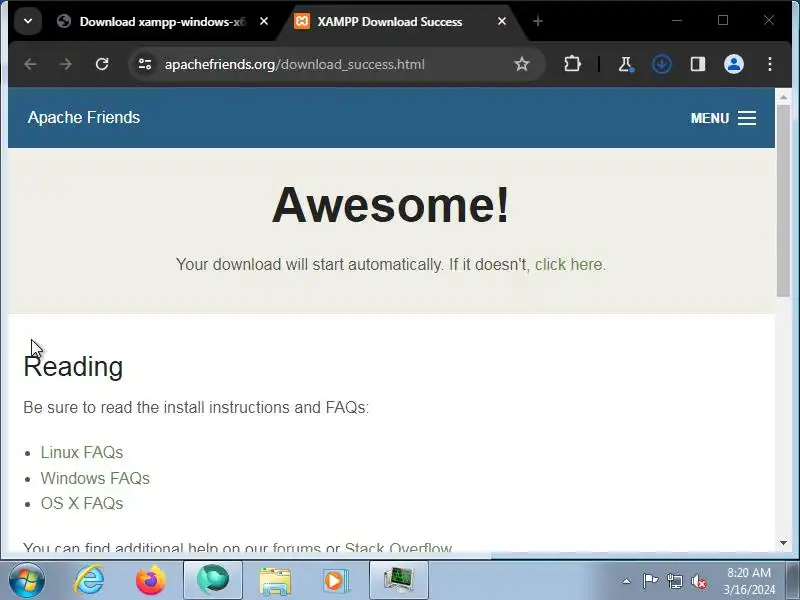
Task: Open the Windows Start menu
Action: point(27,580)
